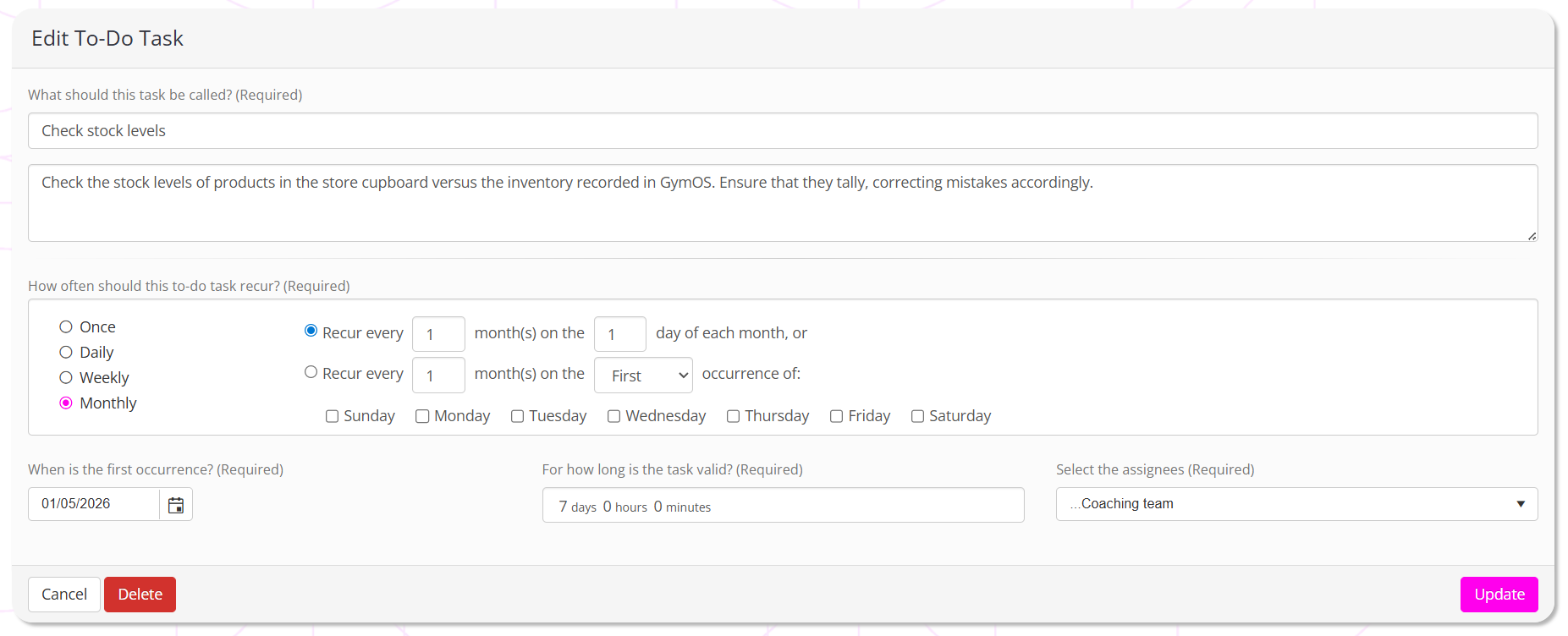Enable recurrence by weekday occurrence radio button

pyautogui.click(x=311, y=372)
